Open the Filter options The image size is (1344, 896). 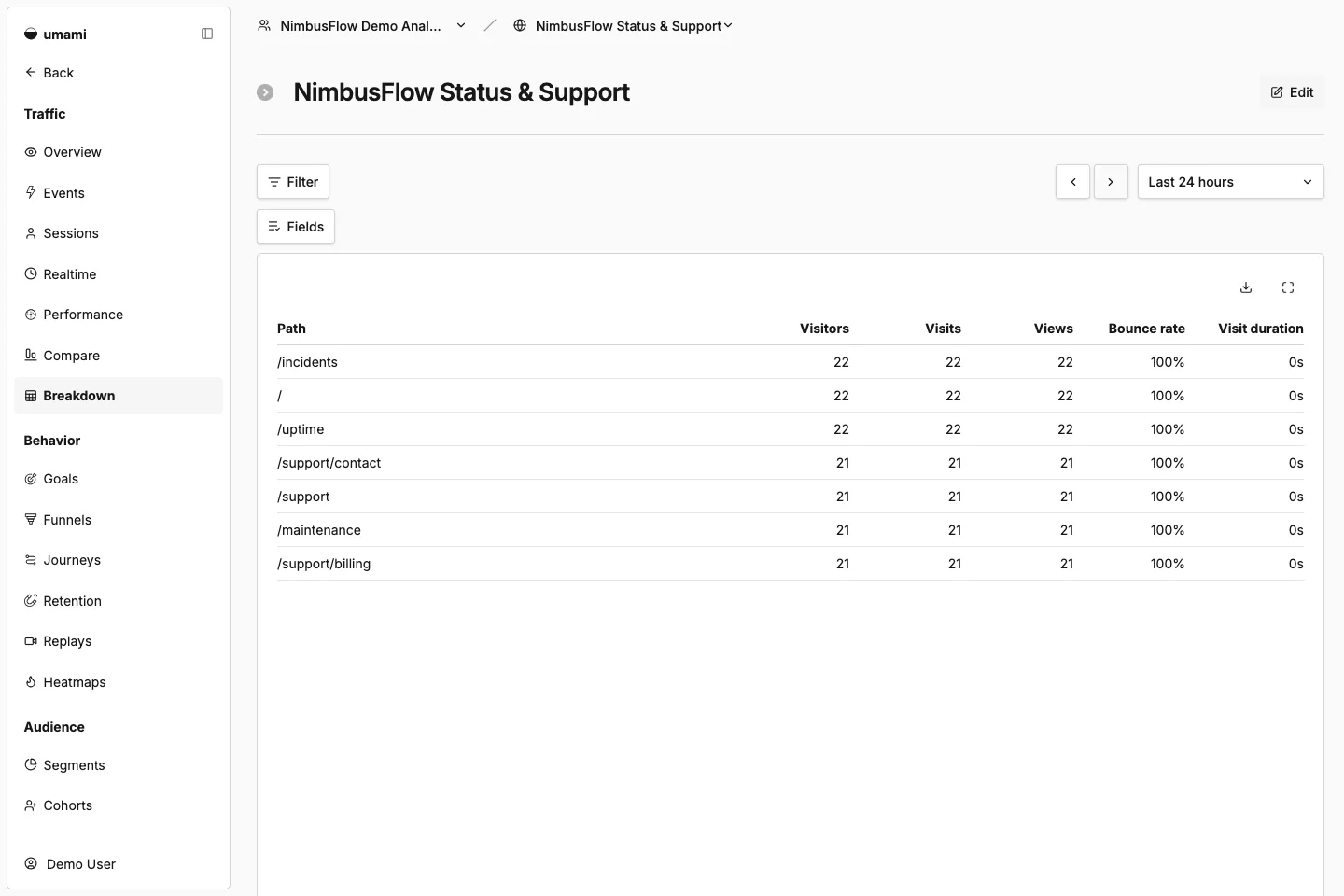click(293, 182)
